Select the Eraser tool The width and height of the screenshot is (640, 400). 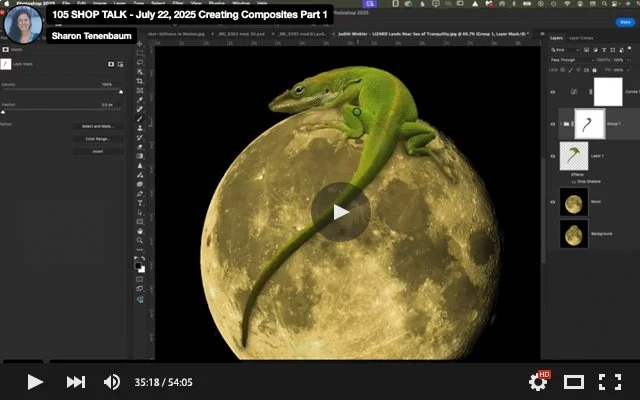click(140, 147)
